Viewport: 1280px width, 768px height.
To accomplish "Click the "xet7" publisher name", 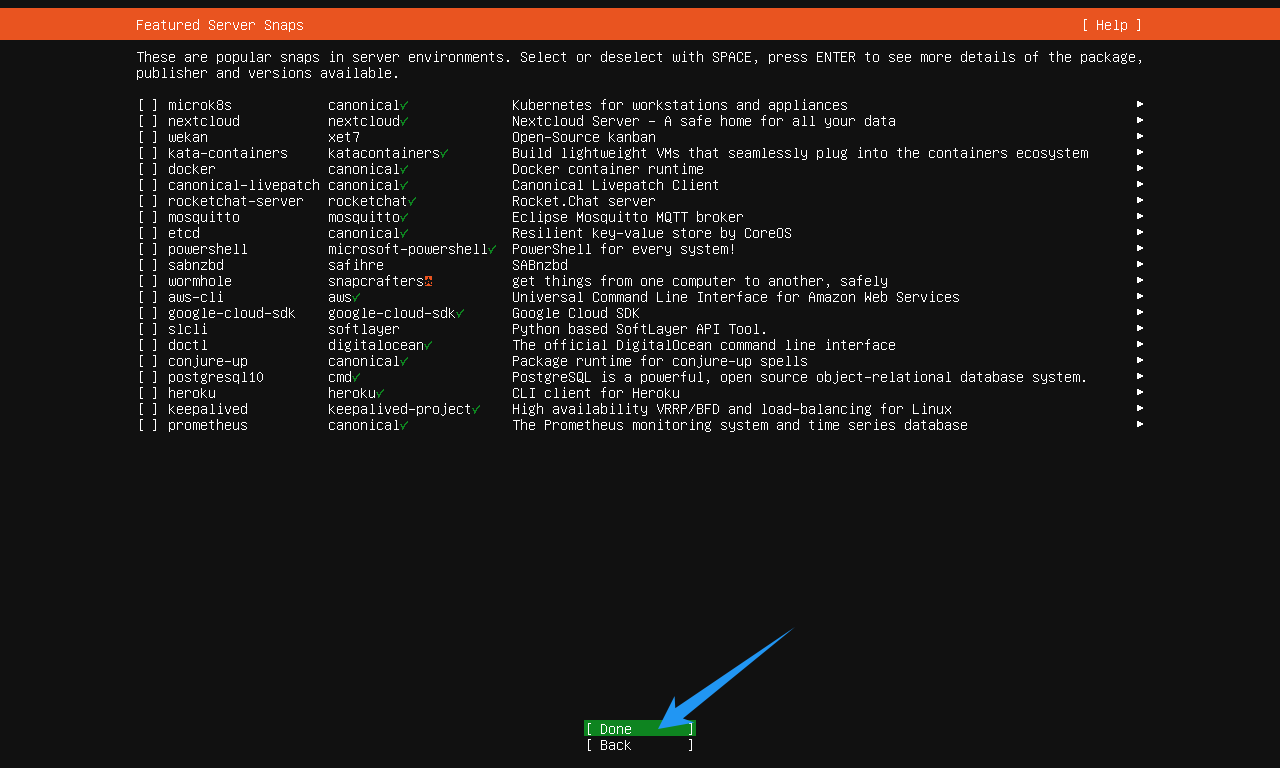I will (x=344, y=137).
